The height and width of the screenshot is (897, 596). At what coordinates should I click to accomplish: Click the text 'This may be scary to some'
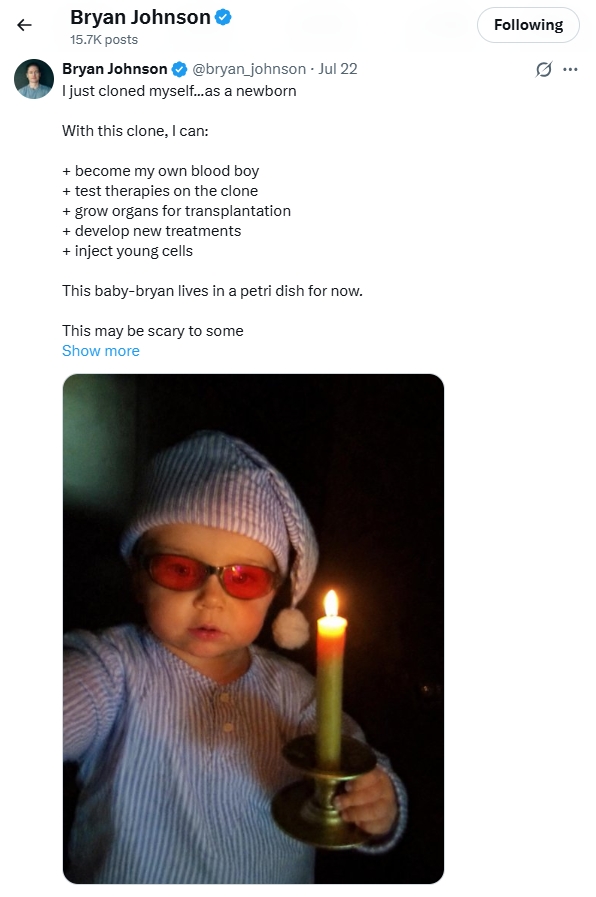(x=153, y=331)
